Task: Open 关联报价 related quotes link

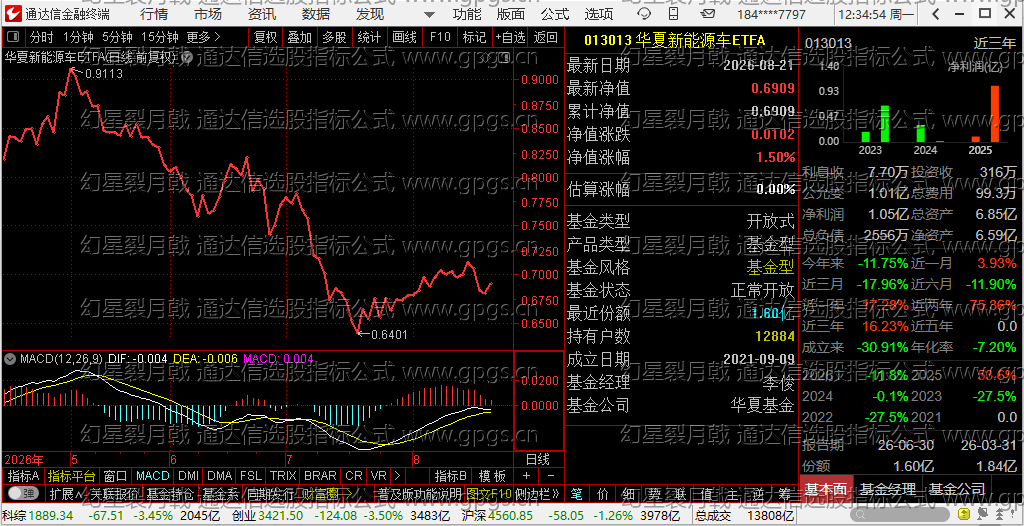Action: [x=113, y=493]
